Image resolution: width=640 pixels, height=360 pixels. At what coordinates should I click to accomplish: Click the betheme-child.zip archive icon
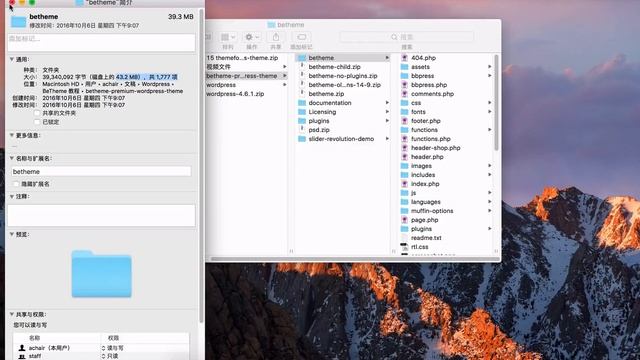pos(302,67)
